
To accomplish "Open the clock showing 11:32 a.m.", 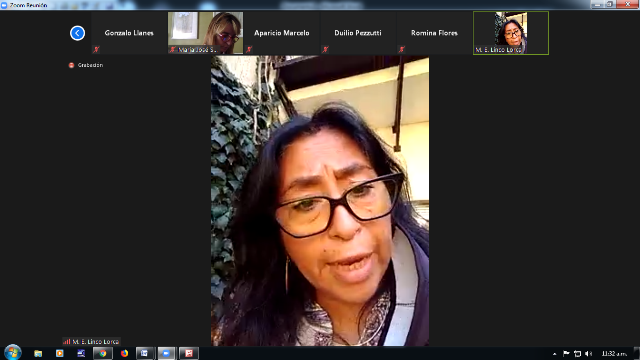I will pos(614,354).
